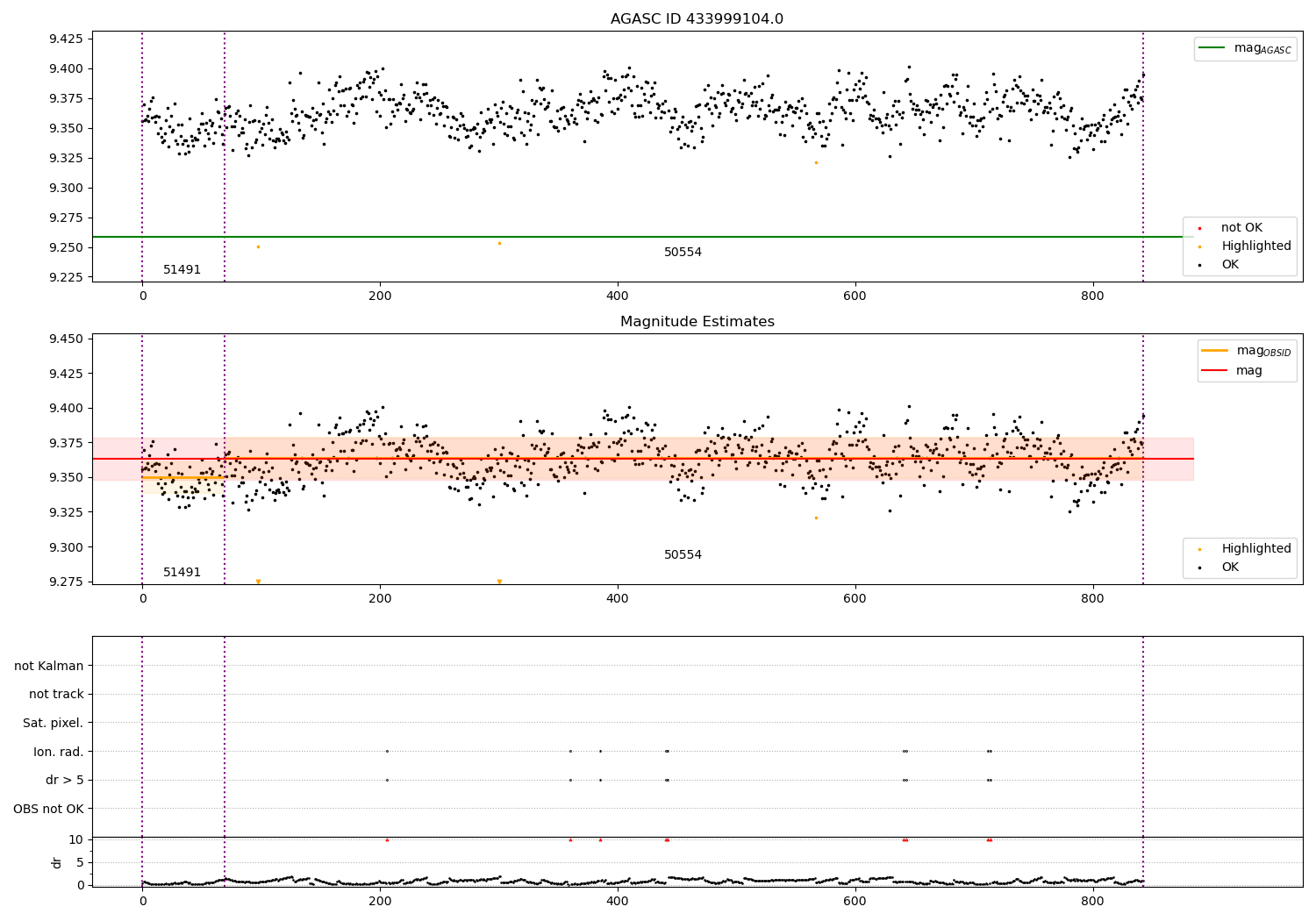Image resolution: width=1316 pixels, height=921 pixels.
Task: Click the 800 x-tick under bottom plot
Action: point(1092,901)
